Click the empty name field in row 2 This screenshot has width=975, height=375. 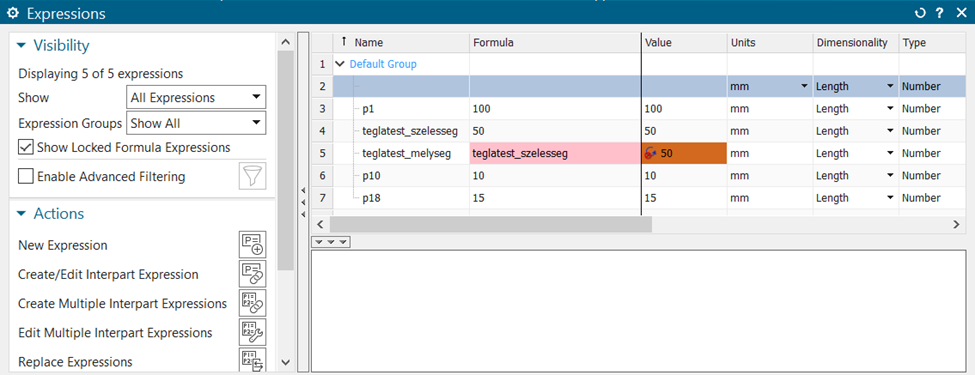pos(401,86)
